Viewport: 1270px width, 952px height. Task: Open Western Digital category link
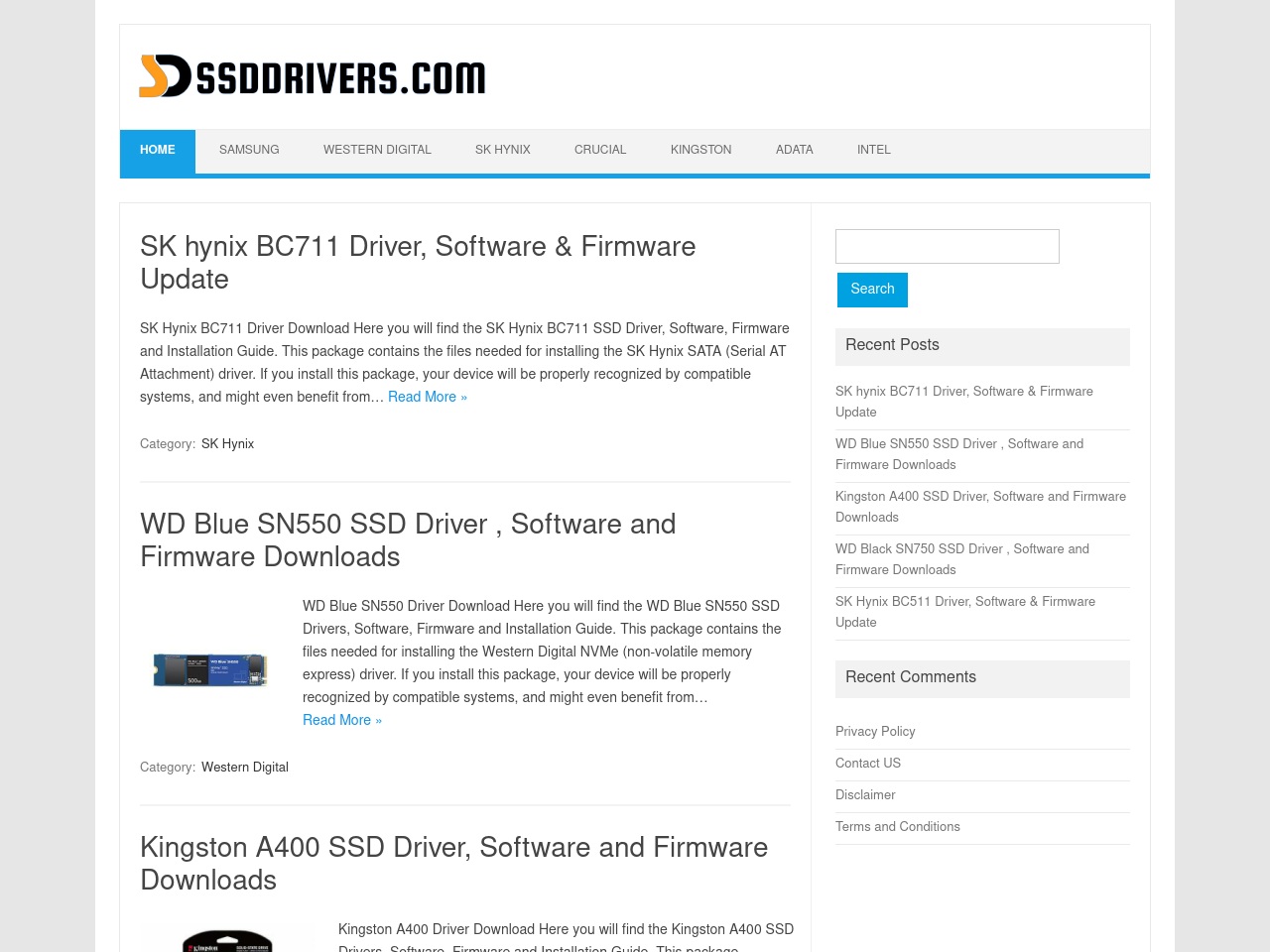tap(245, 768)
